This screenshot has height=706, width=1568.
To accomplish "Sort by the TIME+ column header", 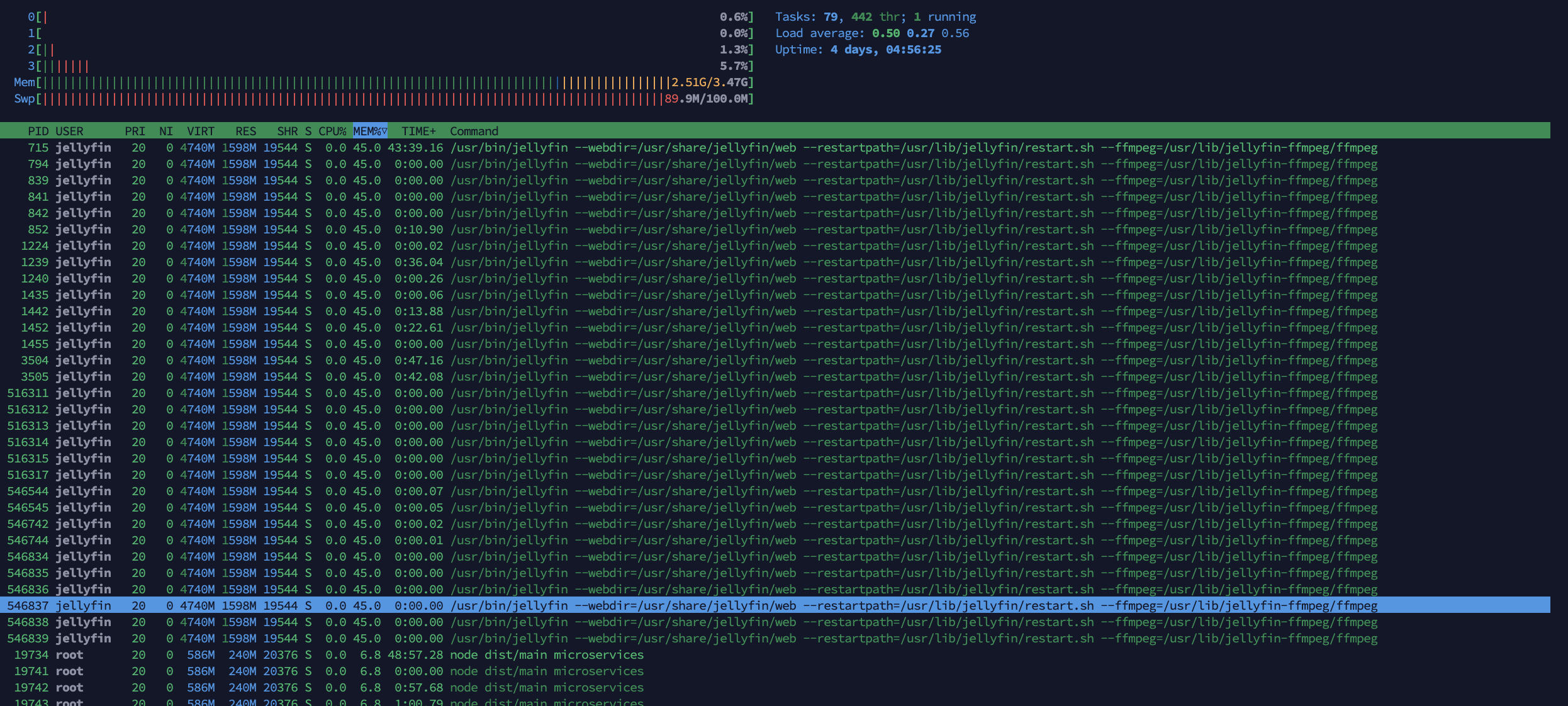I will [418, 131].
